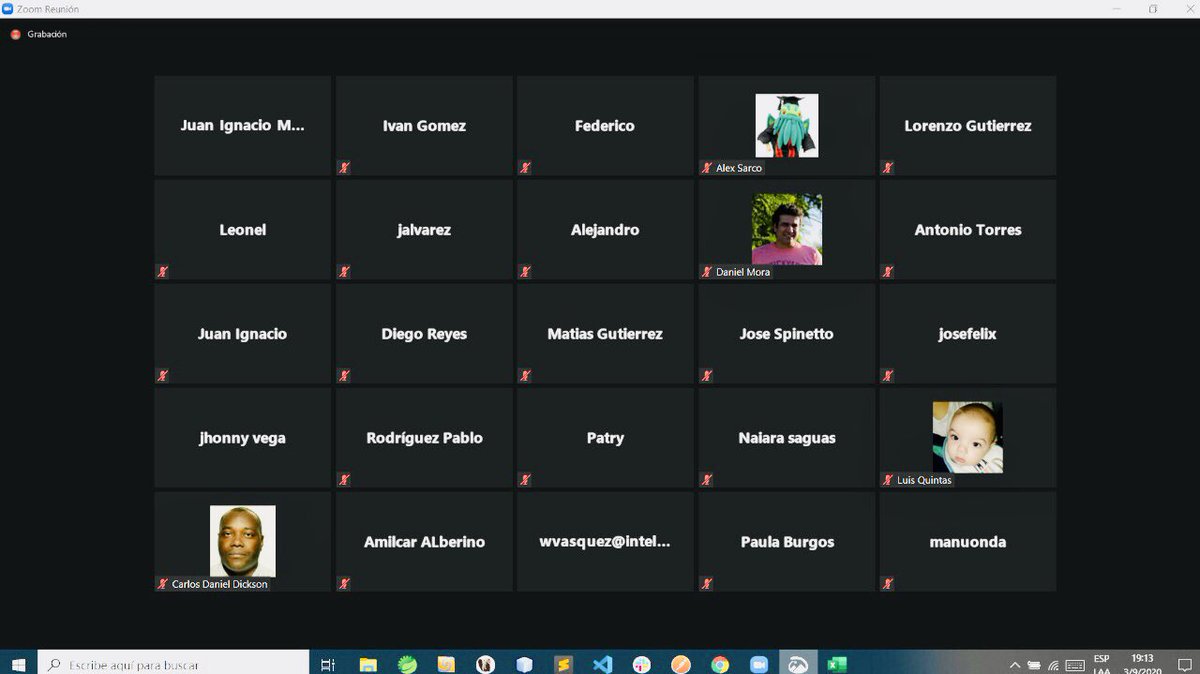Click the name 'Ivan Gomez'
Viewport: 1200px width, 674px height.
click(x=424, y=126)
